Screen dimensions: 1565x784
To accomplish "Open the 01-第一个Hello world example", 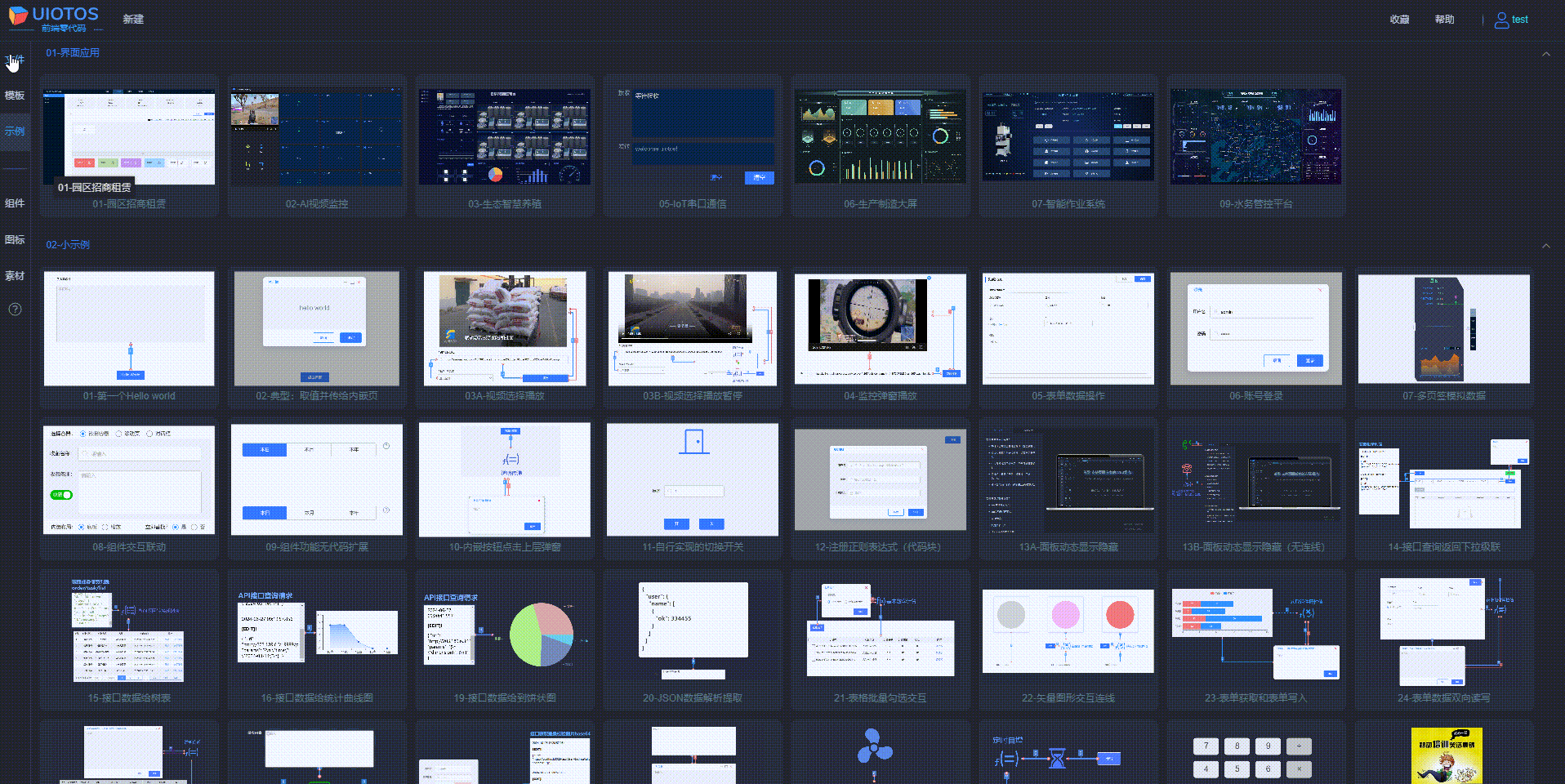I will (x=129, y=328).
